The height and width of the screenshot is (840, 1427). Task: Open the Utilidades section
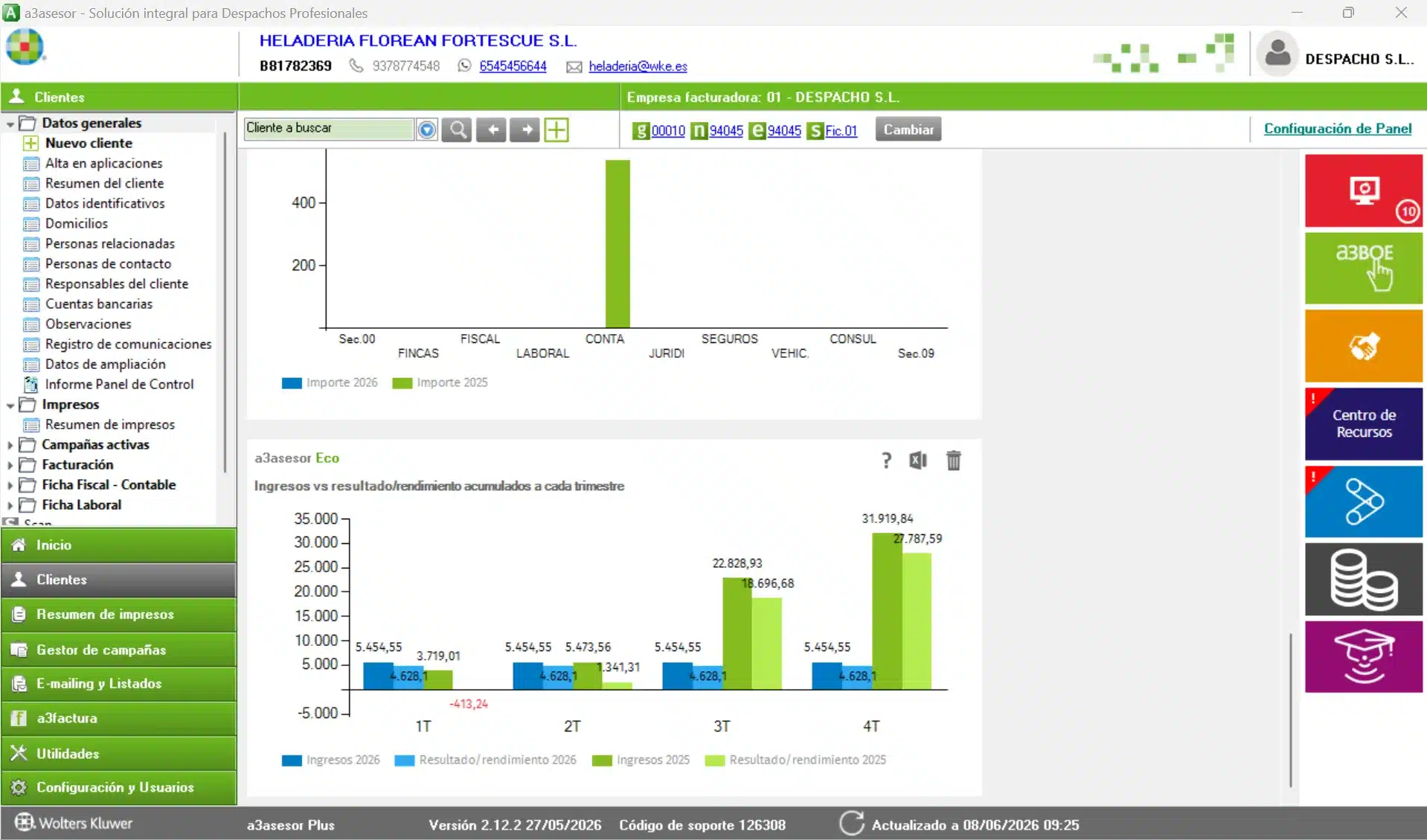119,753
